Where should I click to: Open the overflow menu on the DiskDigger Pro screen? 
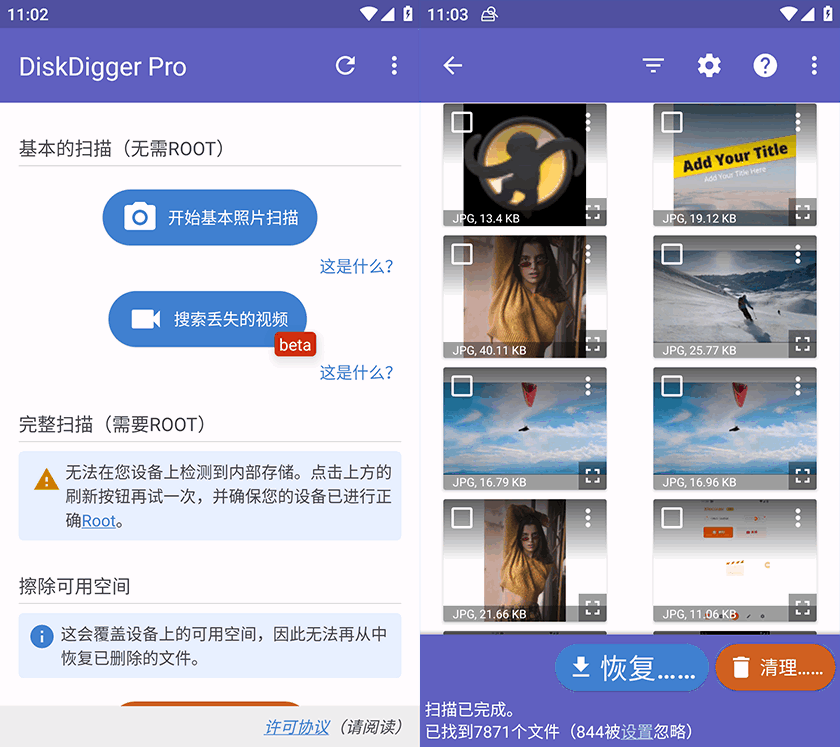394,66
